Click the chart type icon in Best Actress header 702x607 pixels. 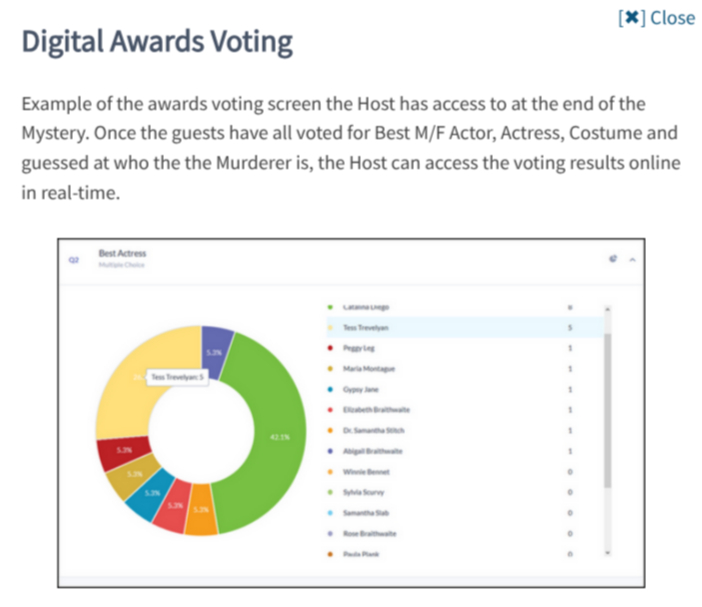pyautogui.click(x=612, y=259)
